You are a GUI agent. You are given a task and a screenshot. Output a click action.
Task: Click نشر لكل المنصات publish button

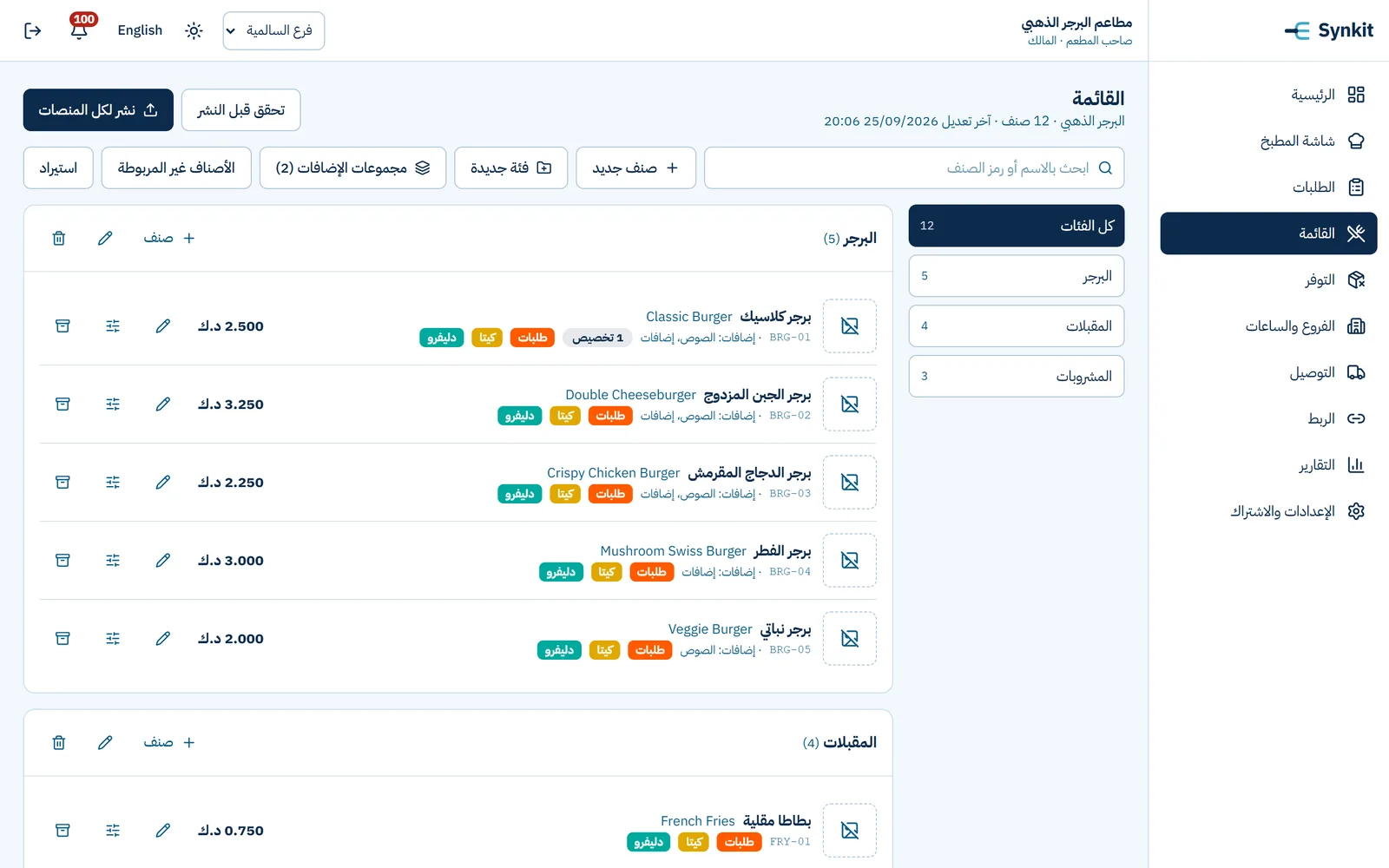click(98, 110)
